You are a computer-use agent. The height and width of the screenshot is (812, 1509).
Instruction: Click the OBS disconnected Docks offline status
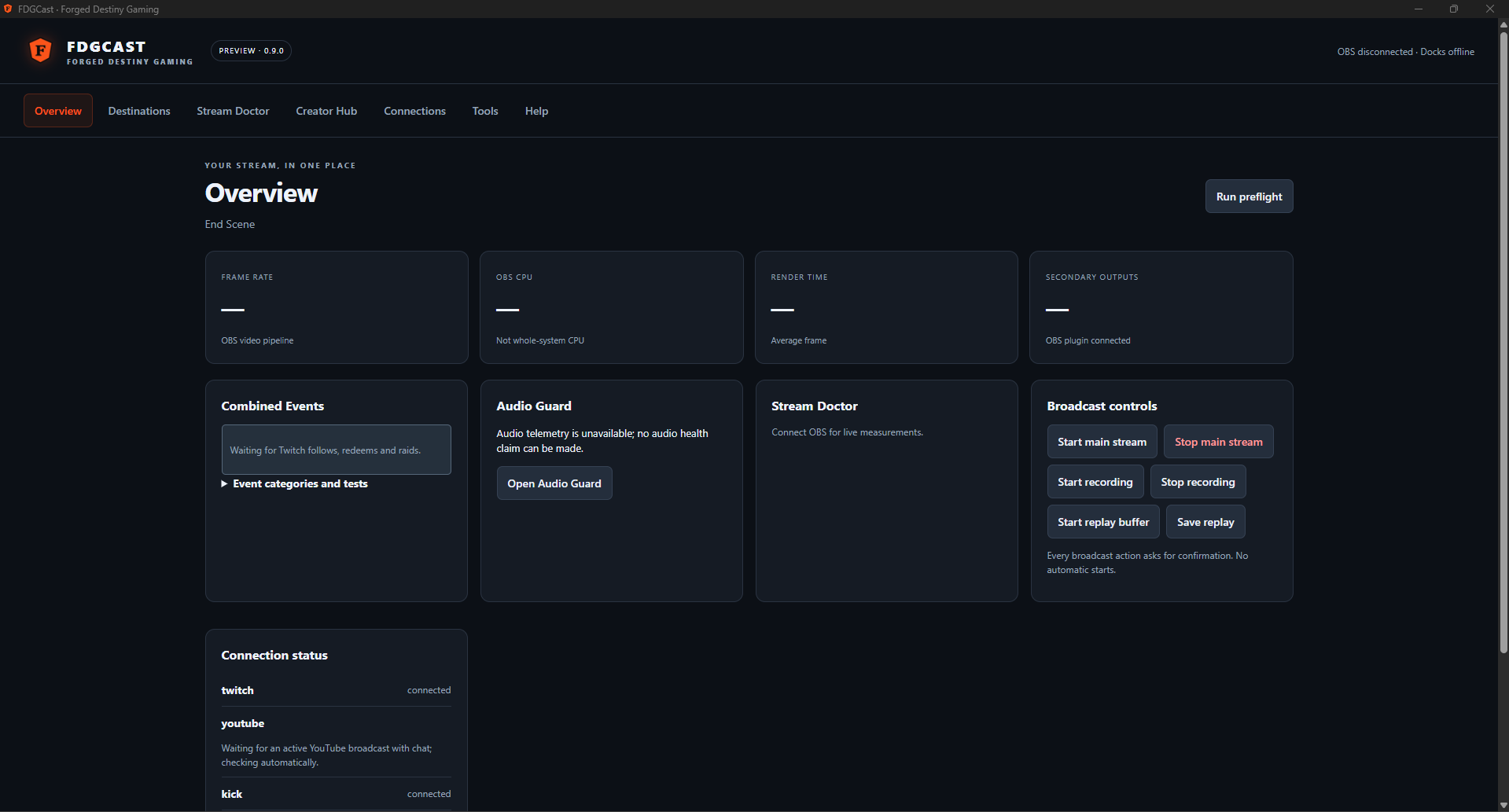point(1405,52)
